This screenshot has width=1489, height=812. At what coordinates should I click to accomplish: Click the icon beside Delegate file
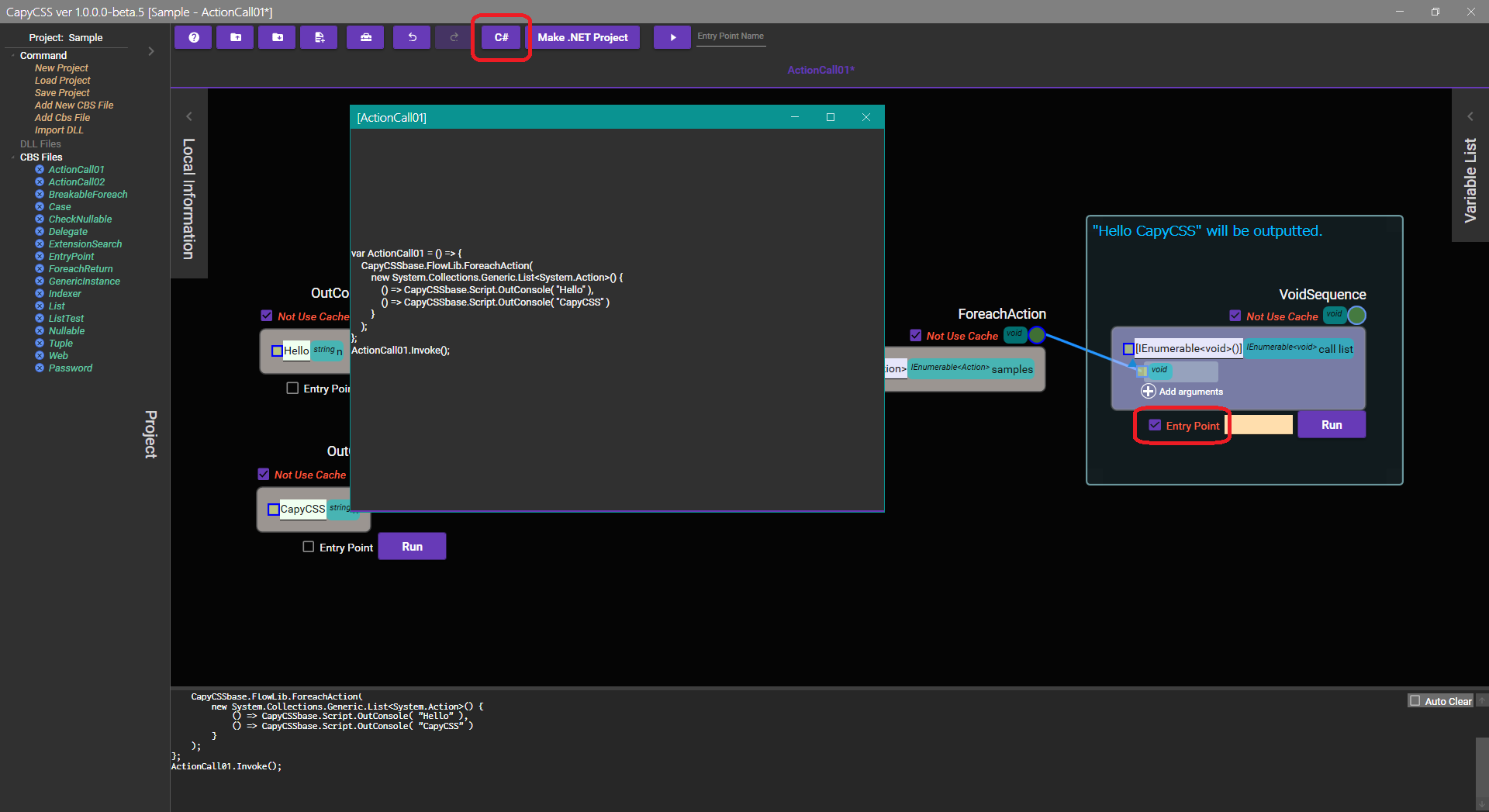tap(40, 231)
